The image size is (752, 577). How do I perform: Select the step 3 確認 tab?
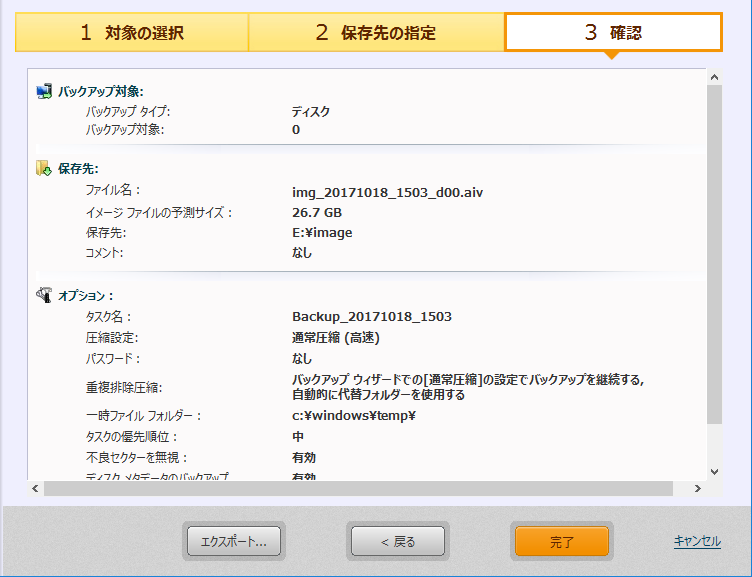(x=613, y=32)
